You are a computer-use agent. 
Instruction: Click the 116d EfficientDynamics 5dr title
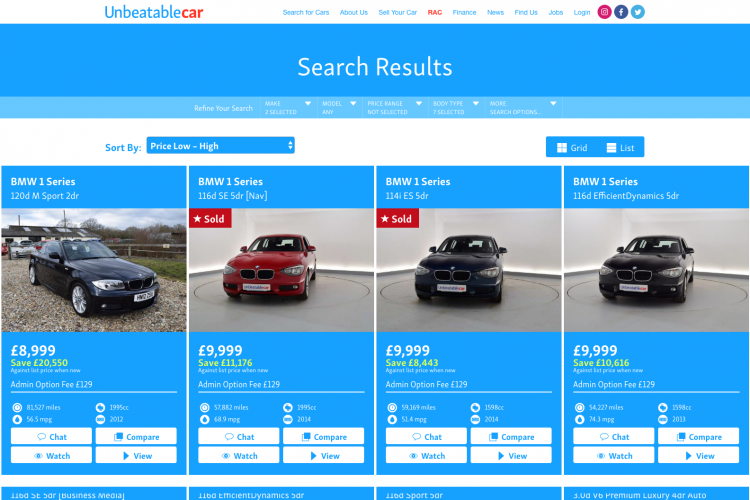(626, 196)
